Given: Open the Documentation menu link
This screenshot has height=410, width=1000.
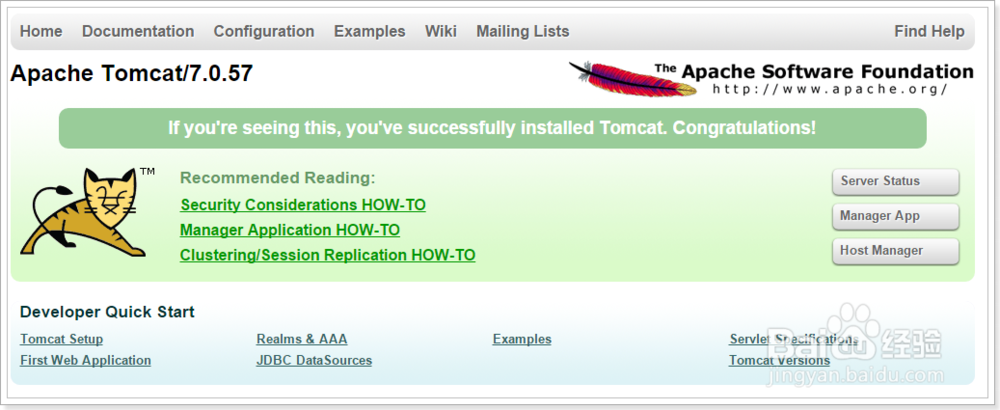Looking at the screenshot, I should pyautogui.click(x=138, y=31).
